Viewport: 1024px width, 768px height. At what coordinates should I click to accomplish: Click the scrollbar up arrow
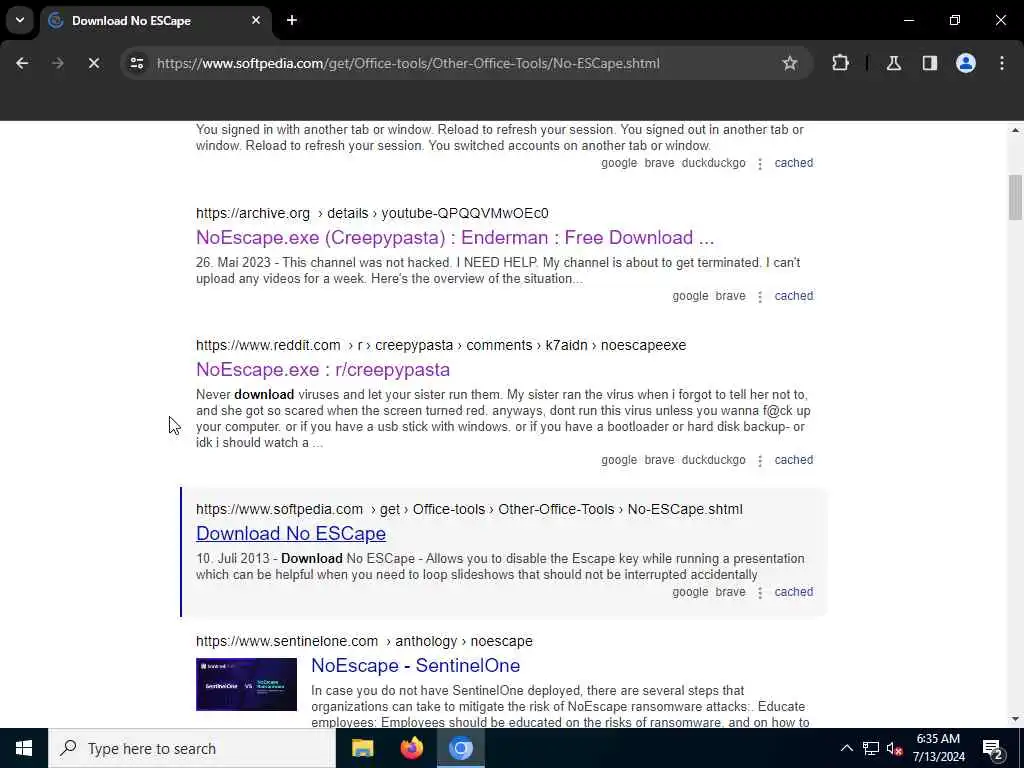coord(1015,130)
